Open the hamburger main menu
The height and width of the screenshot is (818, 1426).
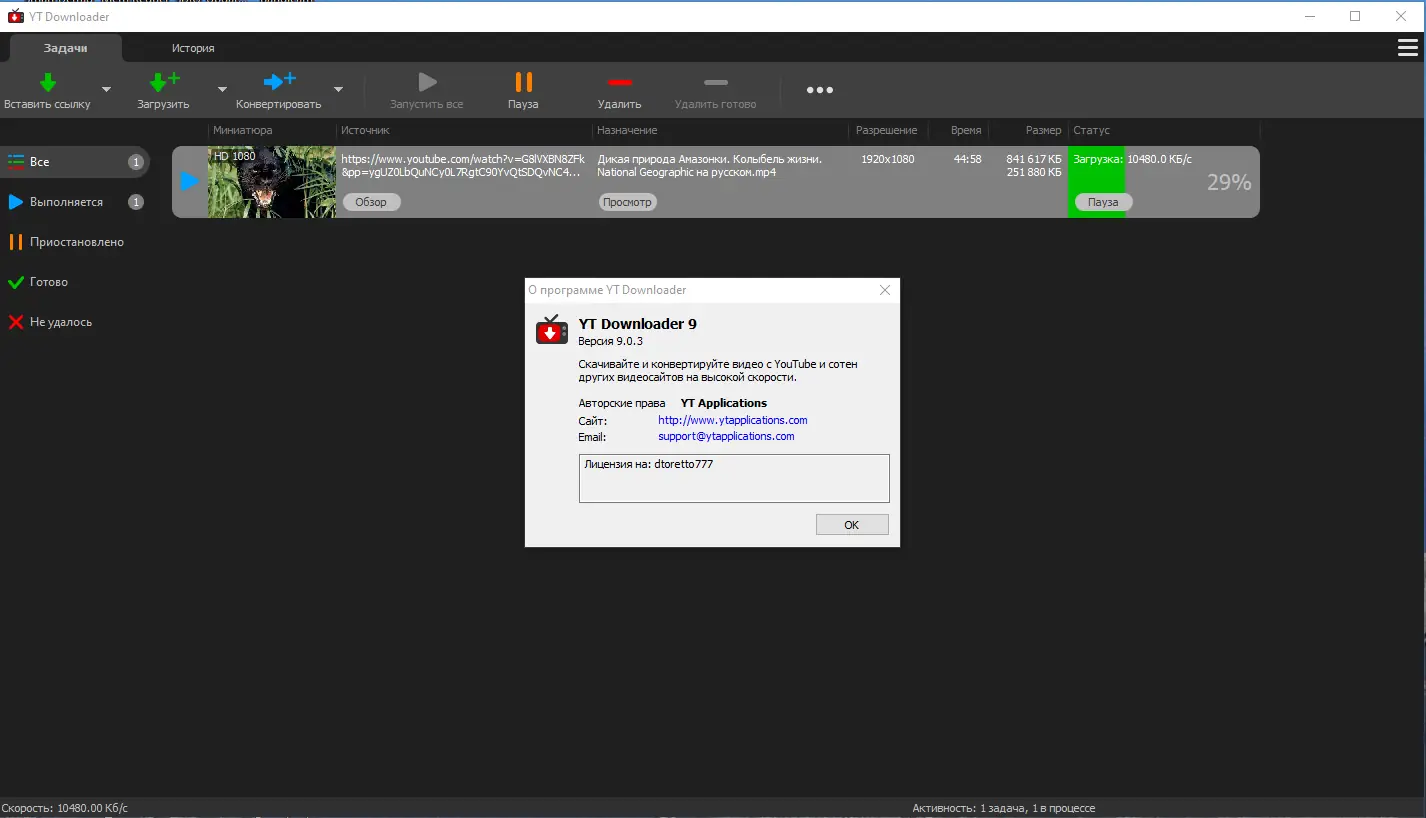(1407, 48)
